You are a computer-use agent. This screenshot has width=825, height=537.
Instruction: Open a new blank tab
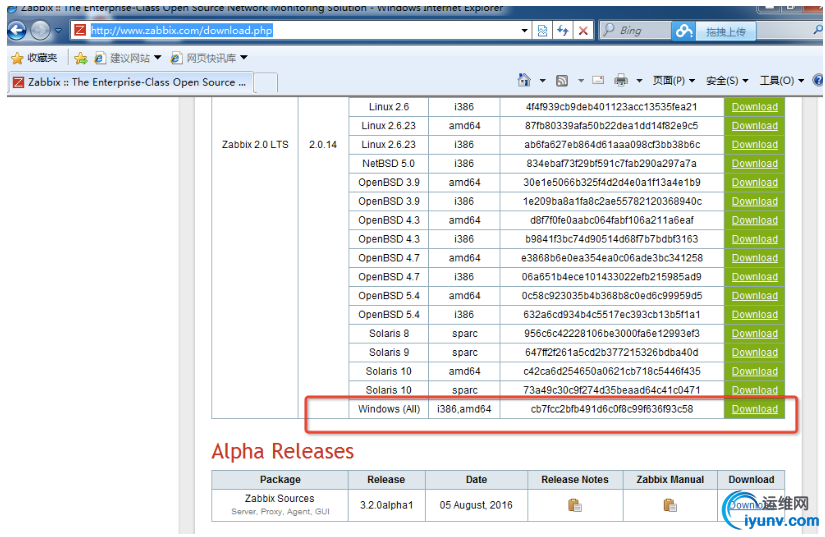pyautogui.click(x=266, y=83)
